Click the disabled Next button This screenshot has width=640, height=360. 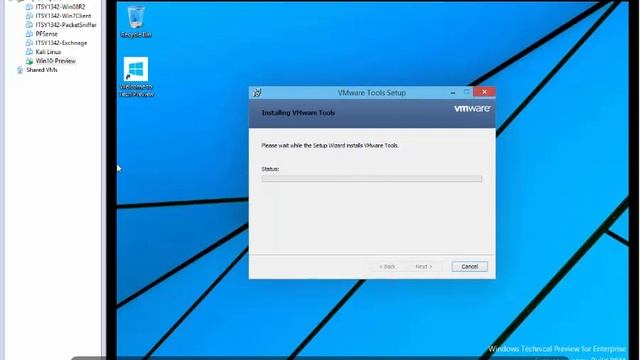pos(423,267)
